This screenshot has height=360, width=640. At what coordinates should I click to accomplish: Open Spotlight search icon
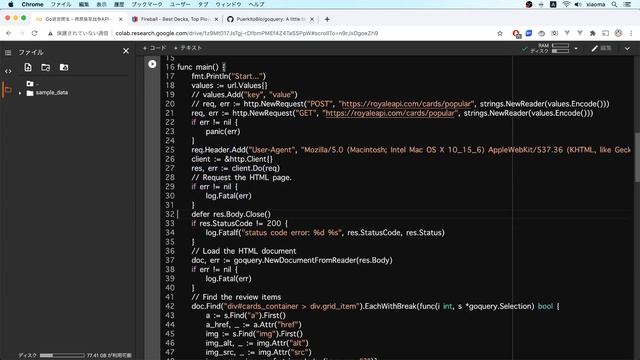(614, 4)
